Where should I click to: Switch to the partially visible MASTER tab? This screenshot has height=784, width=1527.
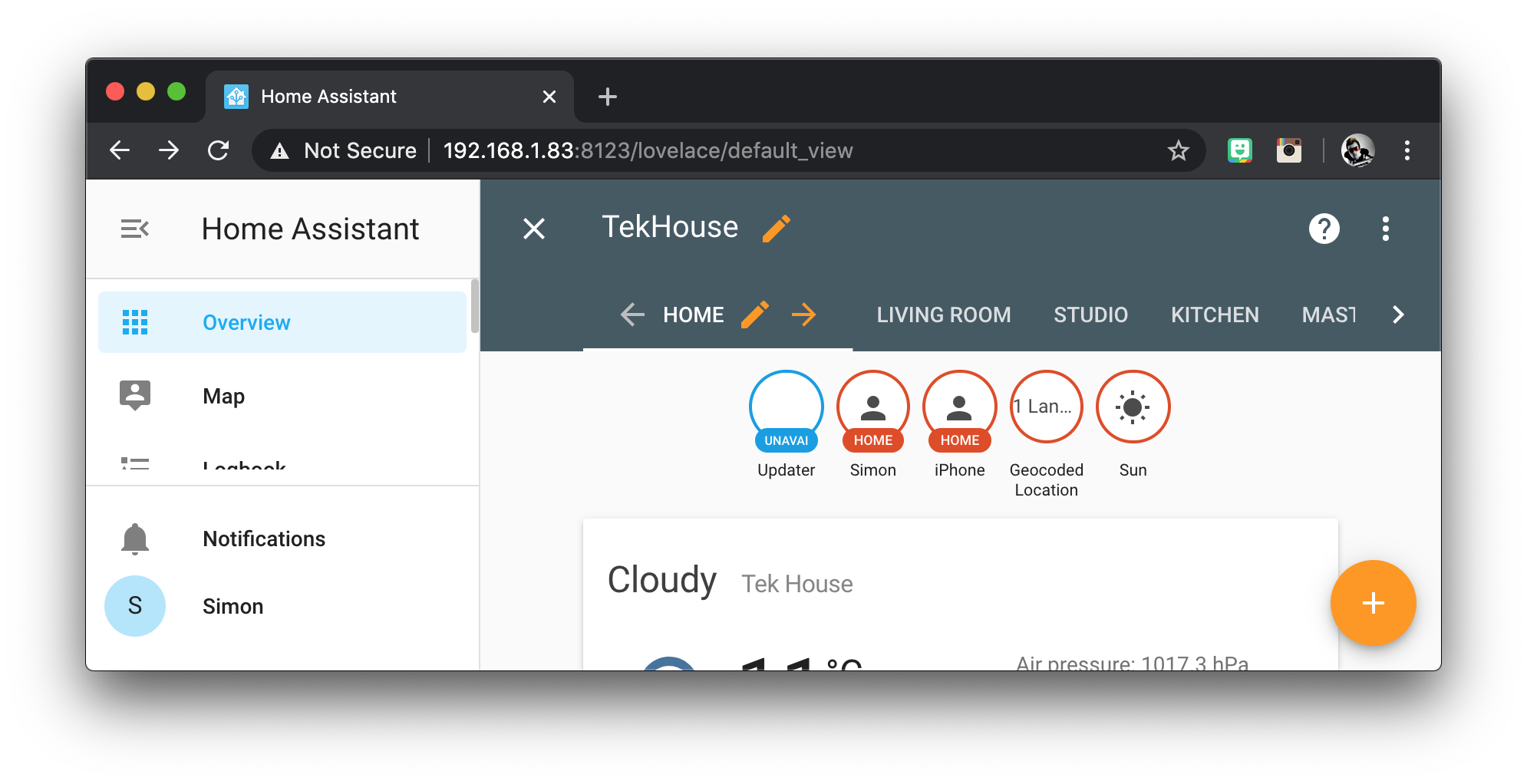1329,315
